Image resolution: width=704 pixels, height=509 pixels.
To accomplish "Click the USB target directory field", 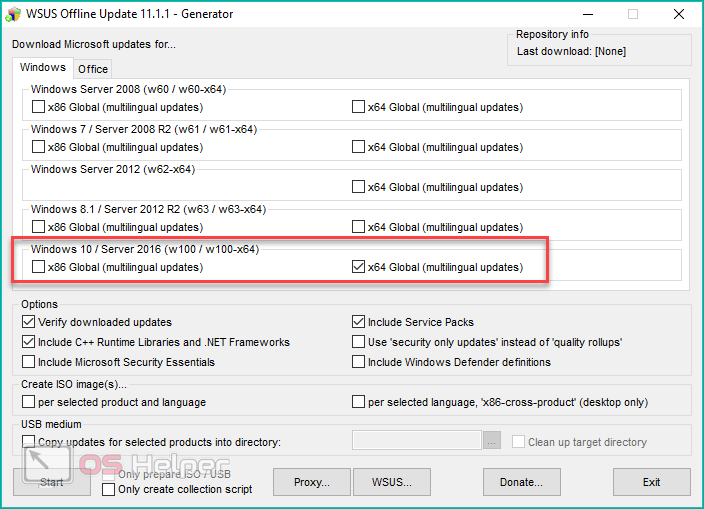I will pos(417,440).
